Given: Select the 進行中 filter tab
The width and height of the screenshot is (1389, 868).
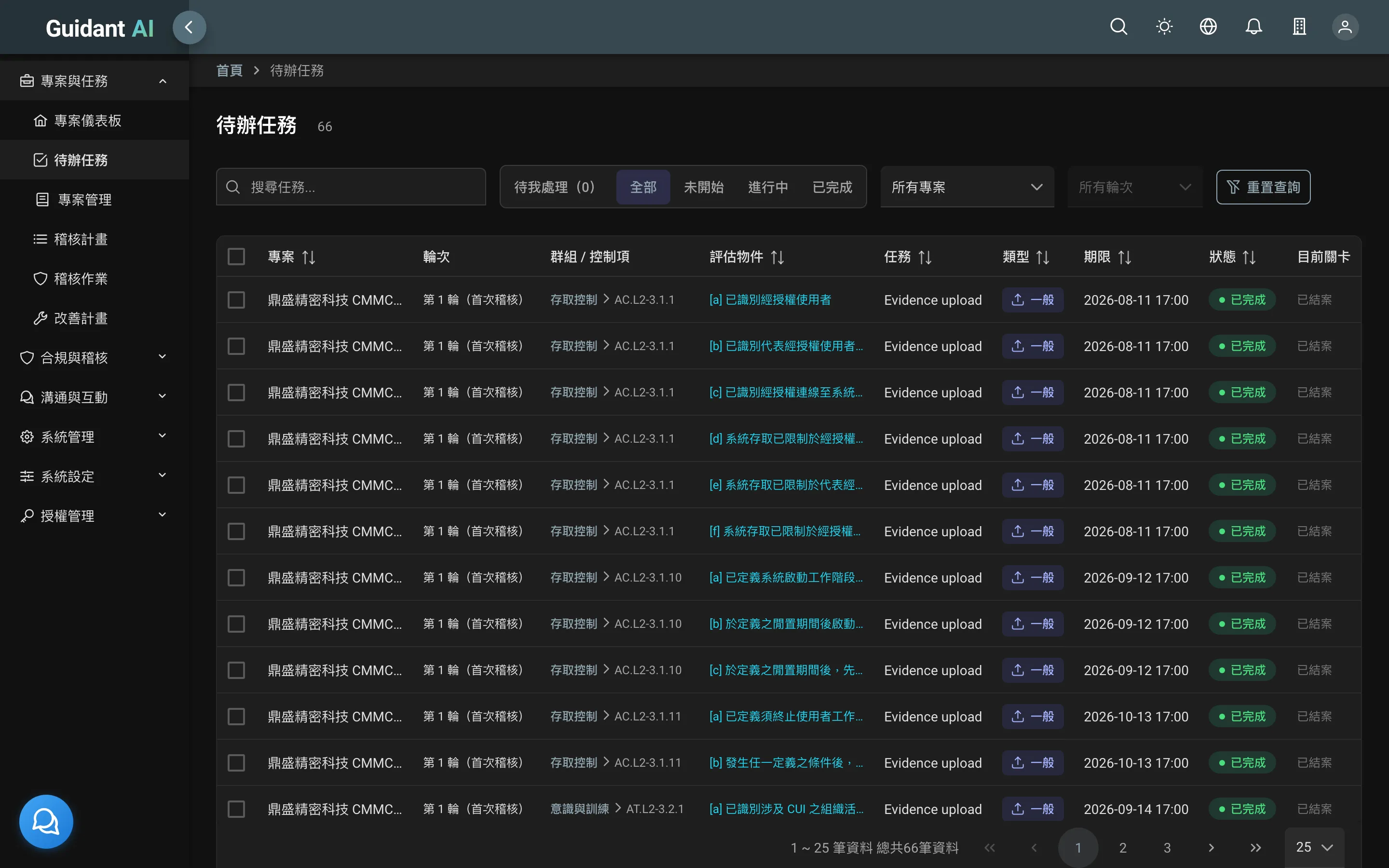Looking at the screenshot, I should 768,187.
